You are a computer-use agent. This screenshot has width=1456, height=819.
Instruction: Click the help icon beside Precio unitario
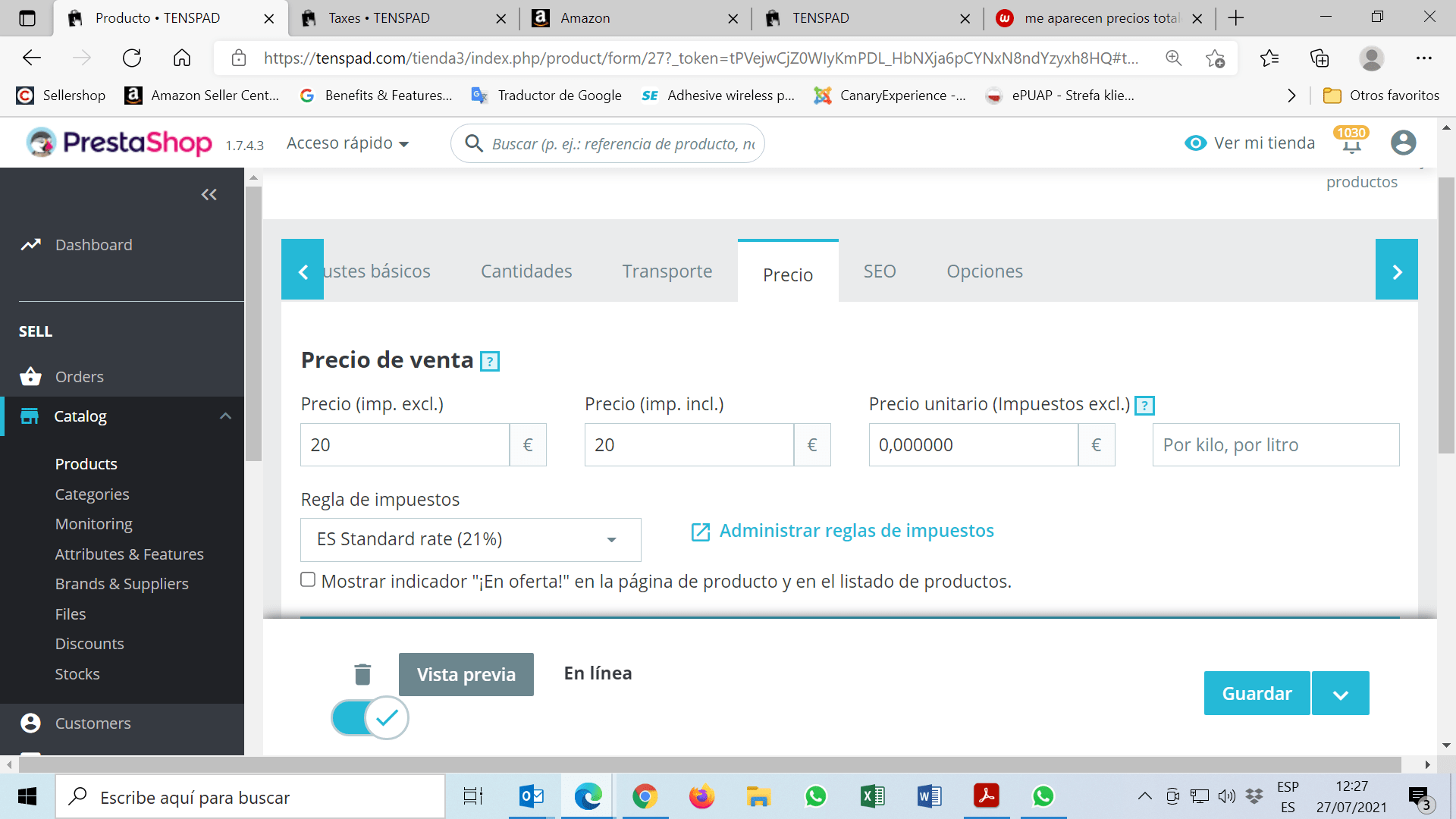point(1144,406)
